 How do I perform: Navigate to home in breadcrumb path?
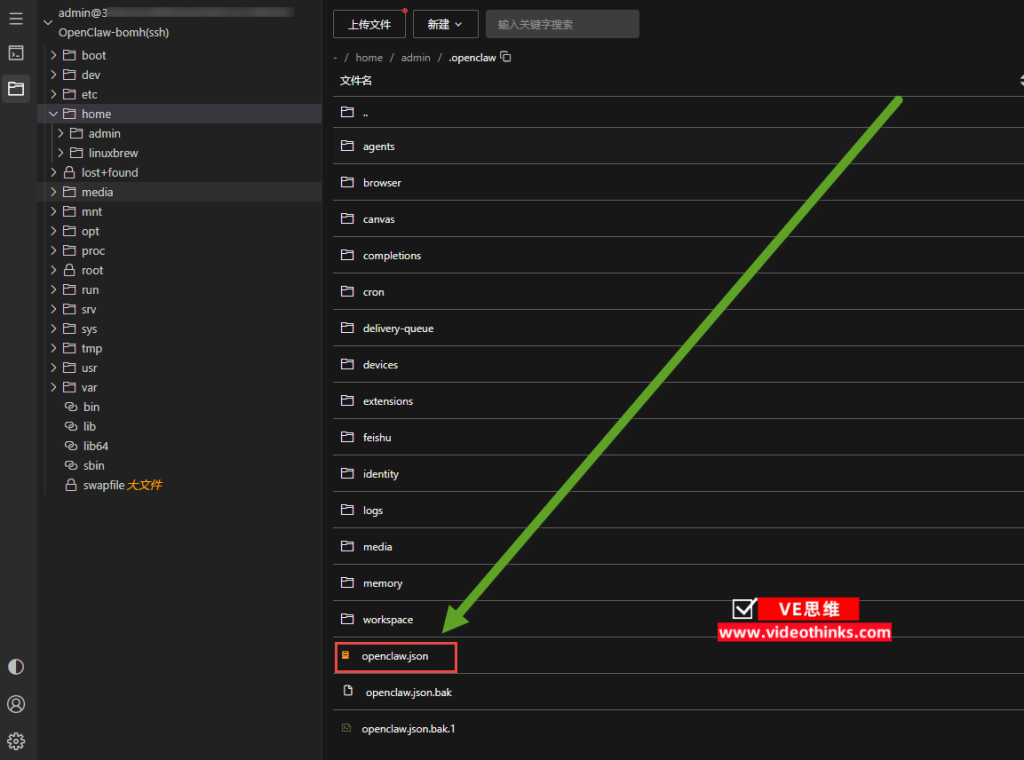coord(369,58)
